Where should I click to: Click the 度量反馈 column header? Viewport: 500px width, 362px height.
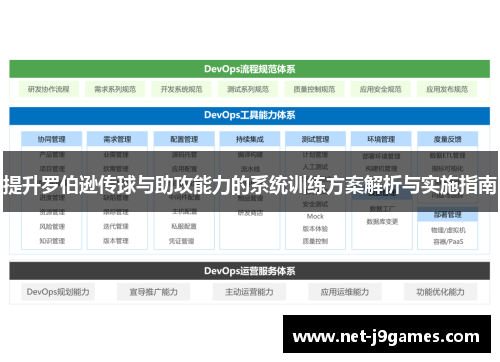tap(447, 139)
